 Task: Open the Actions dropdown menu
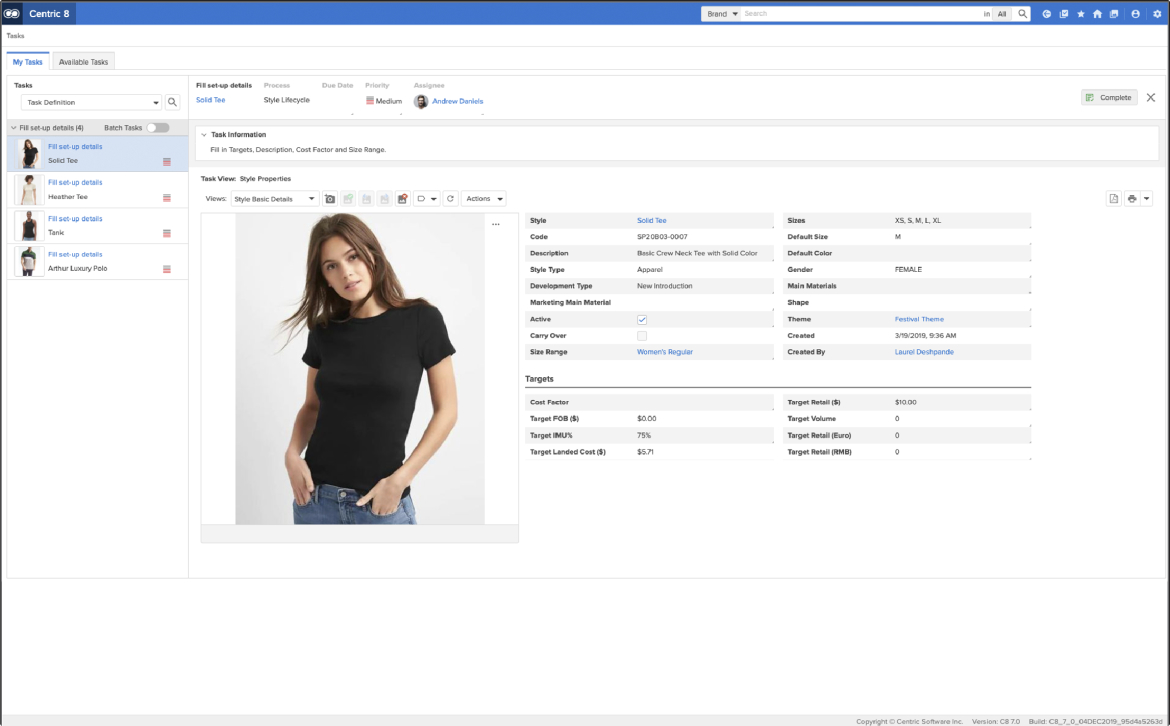click(x=483, y=198)
